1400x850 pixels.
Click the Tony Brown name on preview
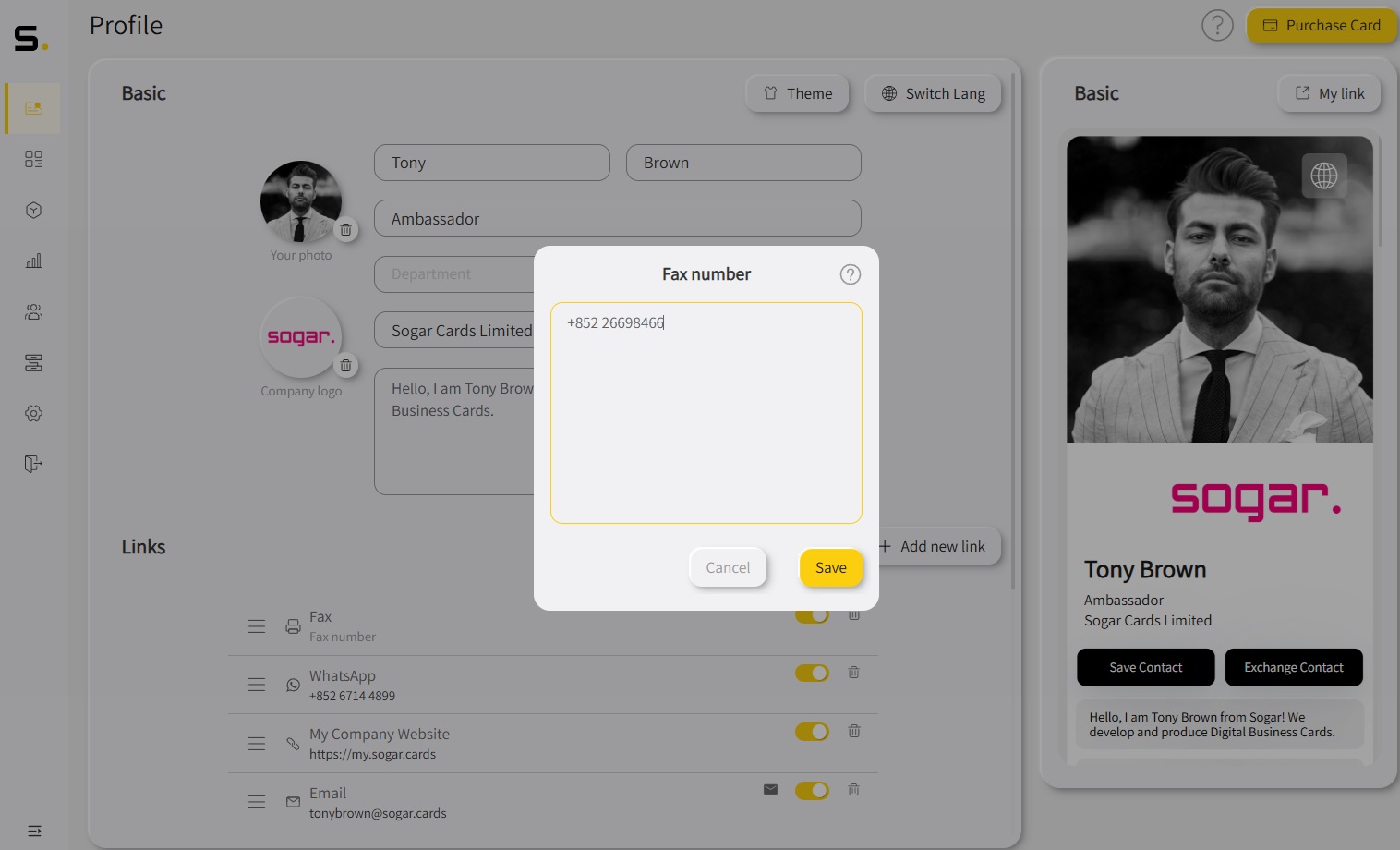point(1145,570)
